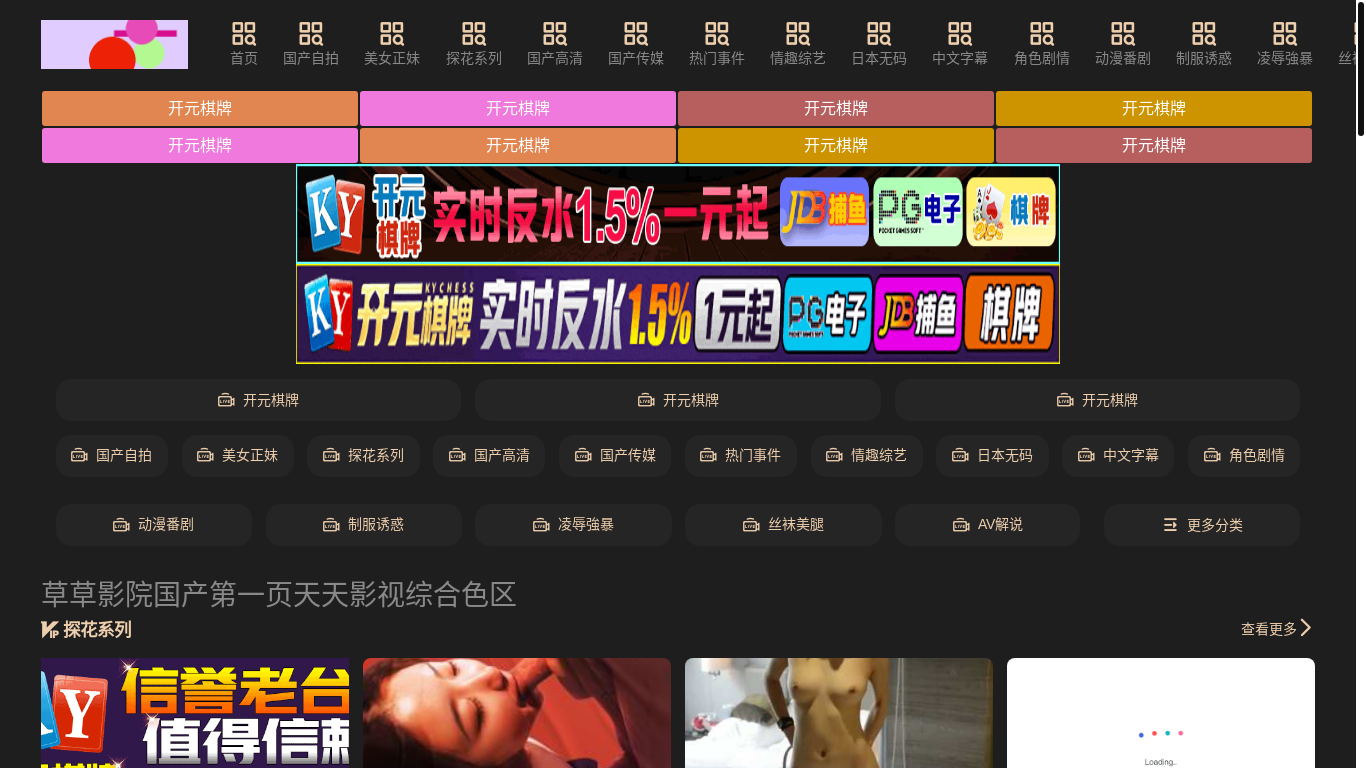Screen dimensions: 1366x768
Task: Click the top-left orange 开元棋牌 button
Action: [200, 108]
